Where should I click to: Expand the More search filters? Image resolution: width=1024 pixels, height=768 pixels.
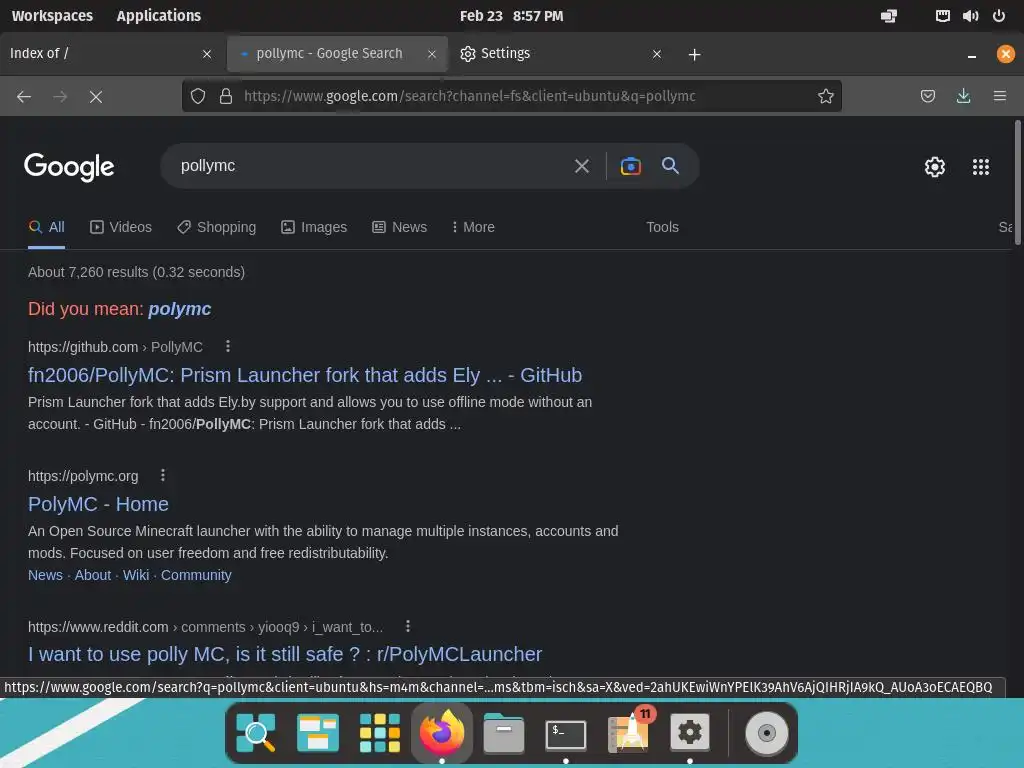pos(473,227)
